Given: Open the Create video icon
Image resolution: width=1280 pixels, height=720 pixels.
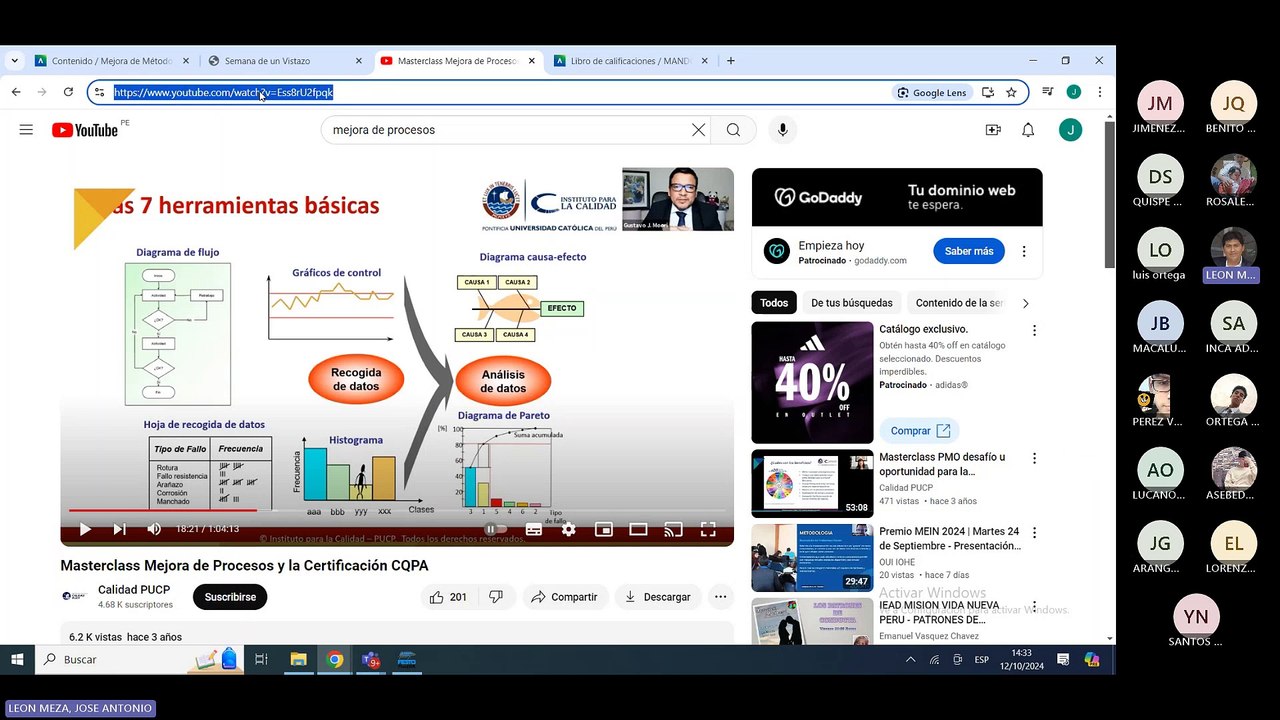Looking at the screenshot, I should (993, 130).
